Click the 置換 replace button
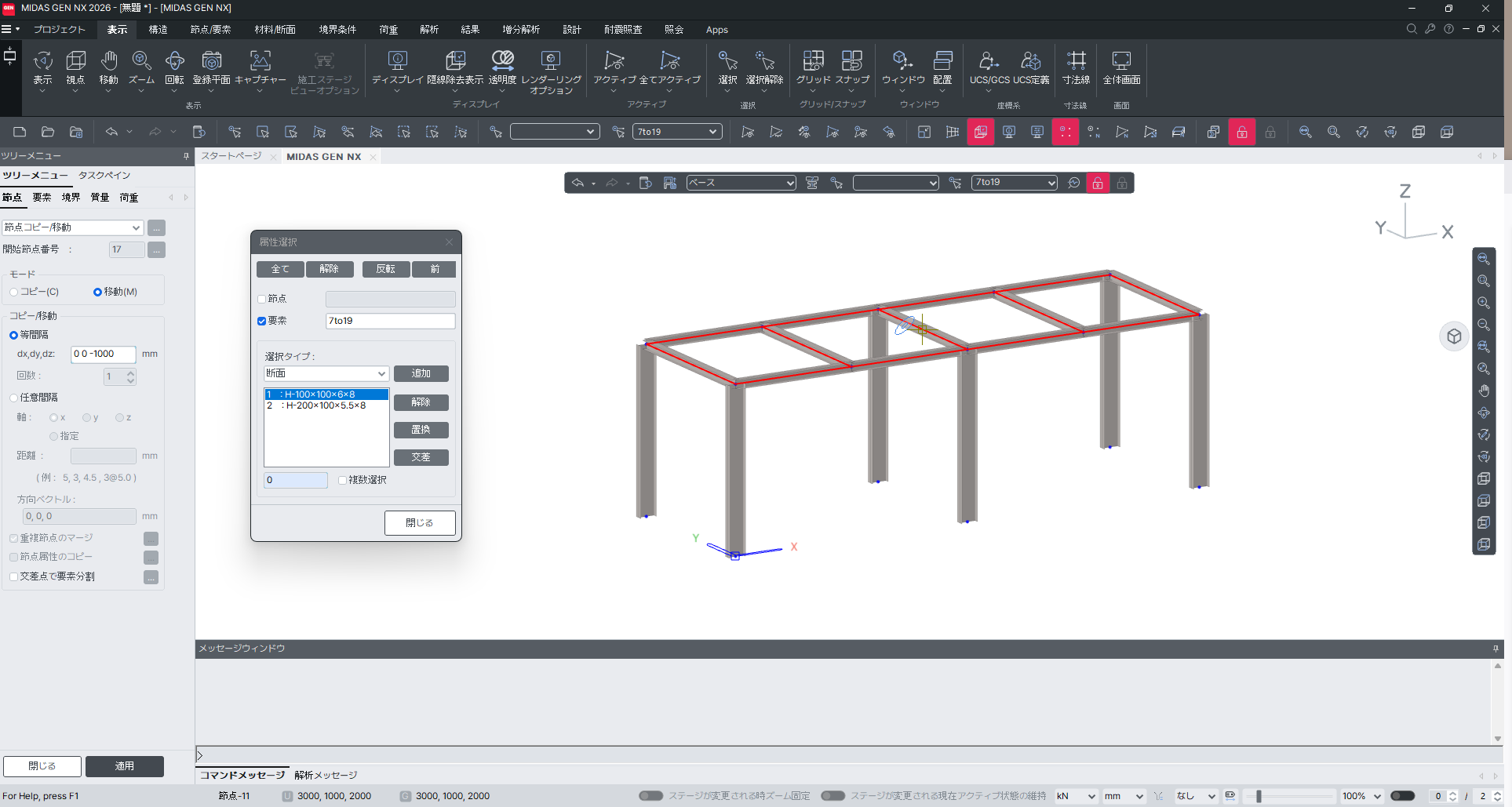 coord(421,430)
